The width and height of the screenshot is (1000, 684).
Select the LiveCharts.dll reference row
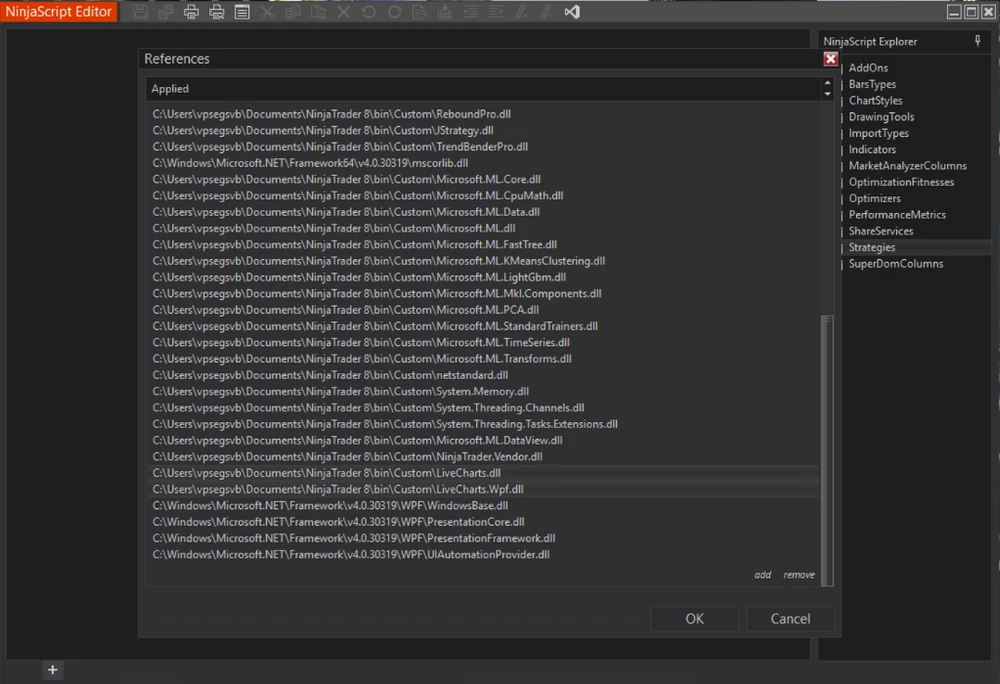482,473
